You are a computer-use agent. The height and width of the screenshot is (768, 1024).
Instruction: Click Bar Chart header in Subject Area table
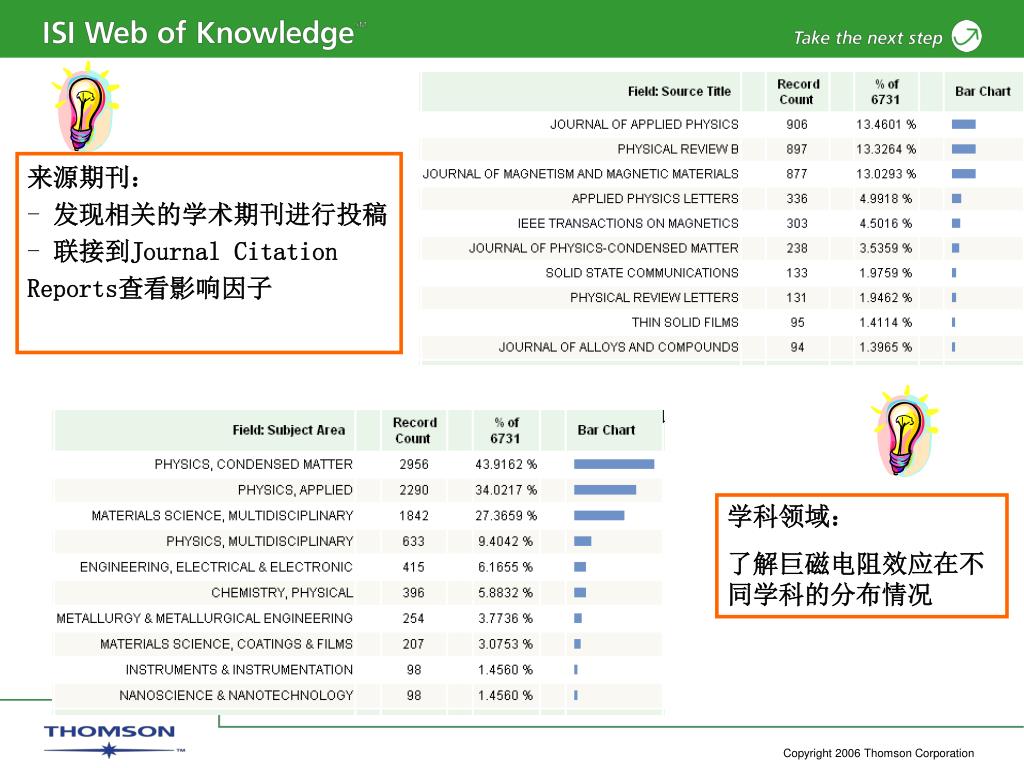click(x=606, y=430)
